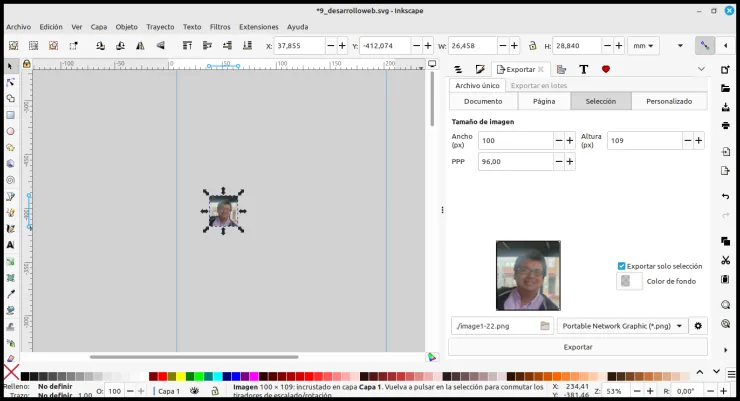The width and height of the screenshot is (740, 401).
Task: Expand the Portable Network Graphic format dropdown
Action: click(622, 326)
